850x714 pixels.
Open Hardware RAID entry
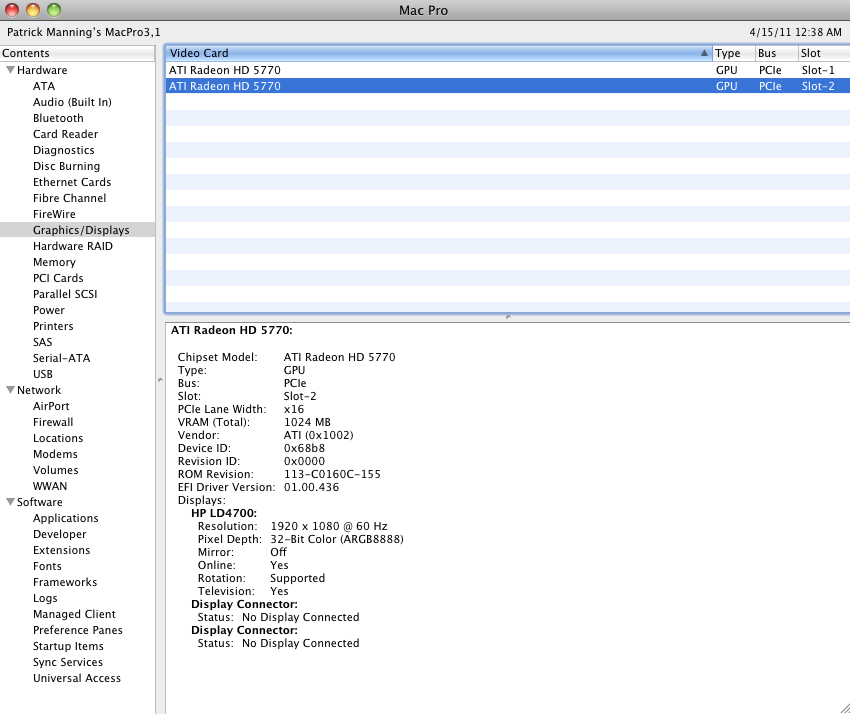coord(73,246)
